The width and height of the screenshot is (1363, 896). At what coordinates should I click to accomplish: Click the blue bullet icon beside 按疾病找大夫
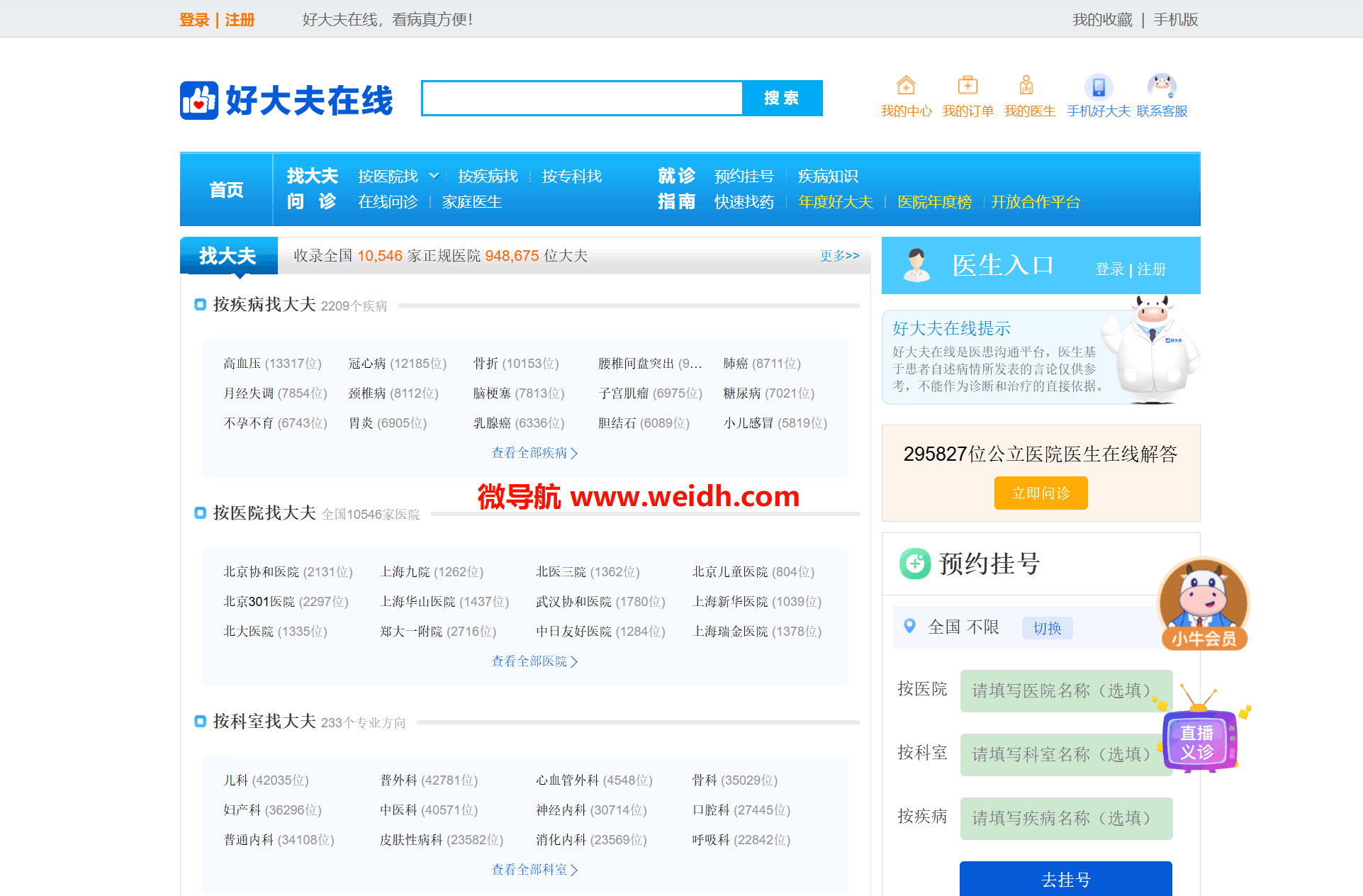(200, 305)
